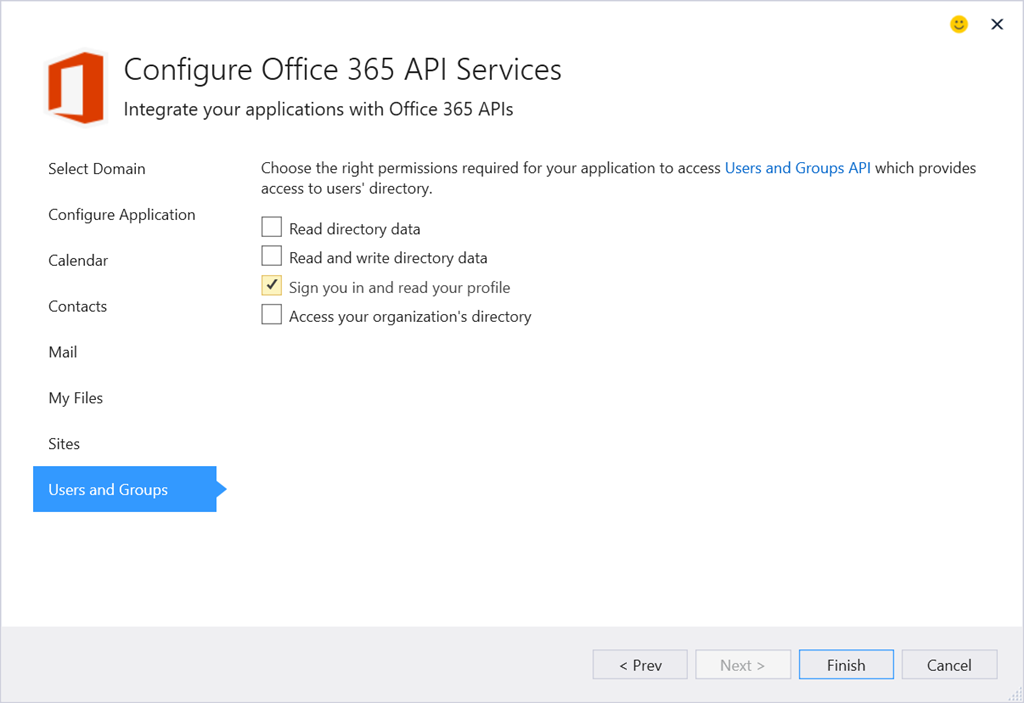Click Finish to complete setup
Image resolution: width=1024 pixels, height=703 pixels.
(x=846, y=664)
